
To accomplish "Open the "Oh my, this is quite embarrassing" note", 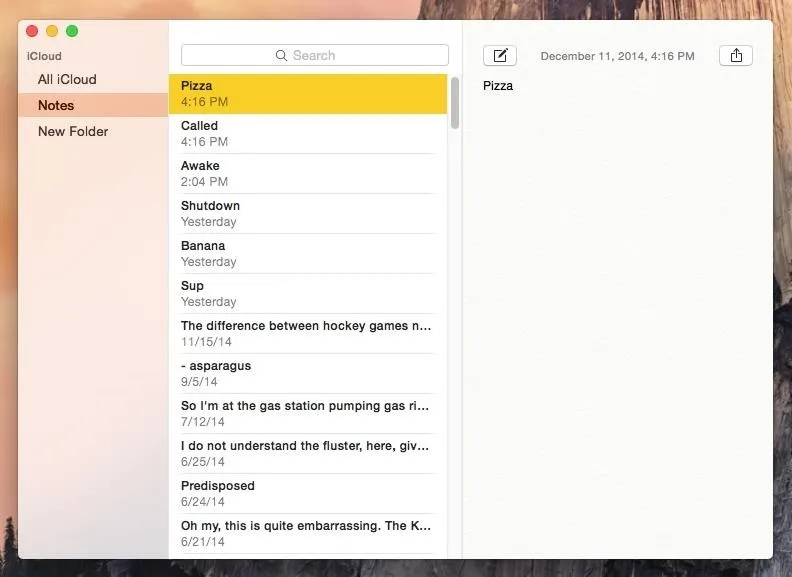I will 308,533.
